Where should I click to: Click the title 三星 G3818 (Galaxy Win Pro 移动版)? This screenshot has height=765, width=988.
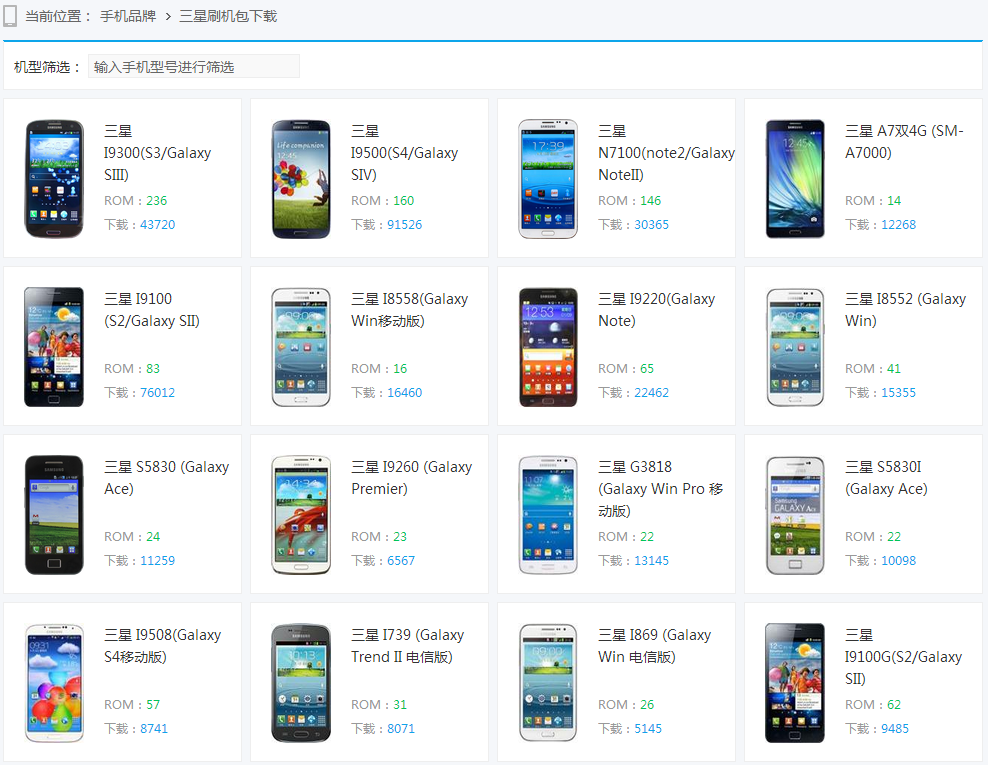(660, 489)
